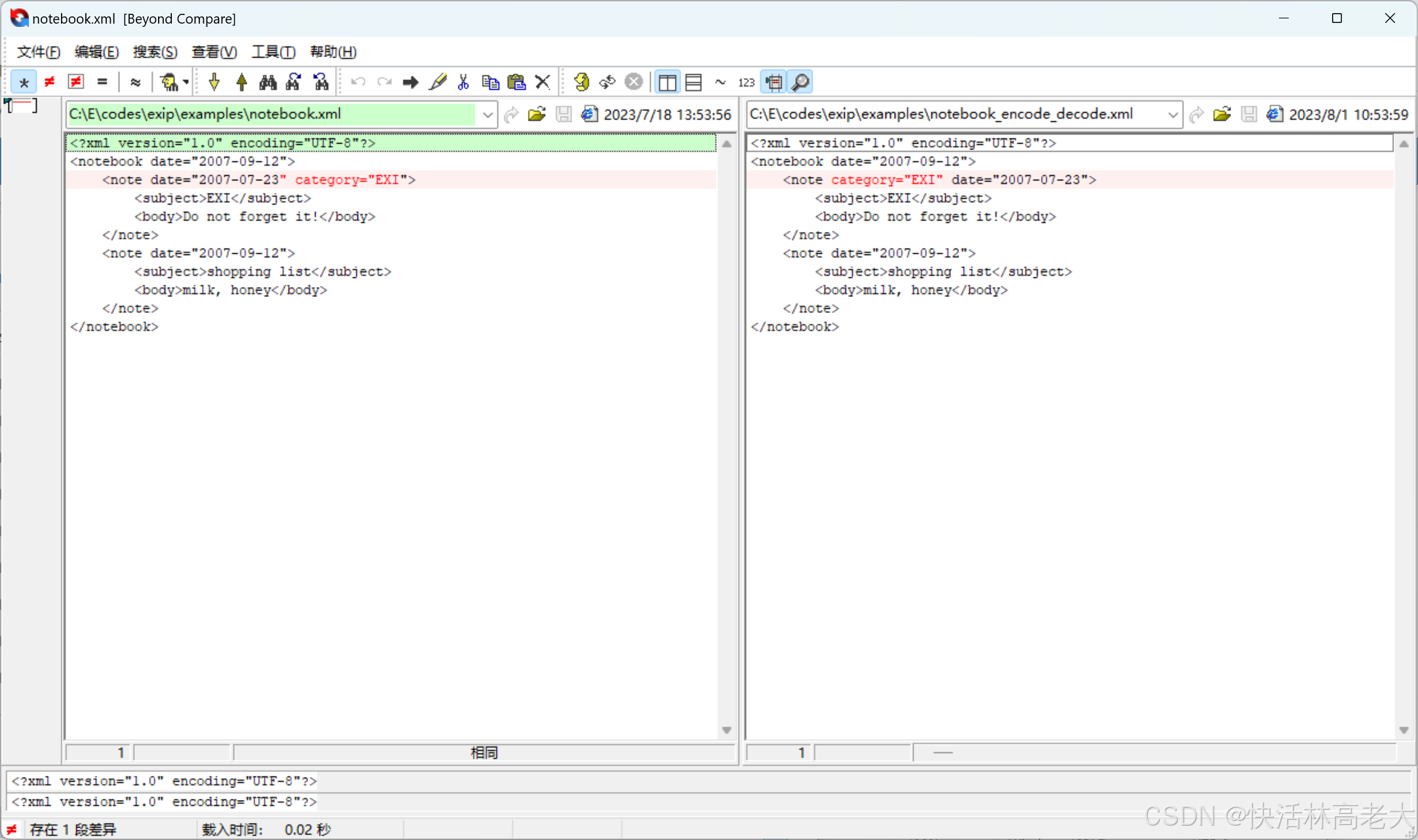Toggle line numbers with 123 icon
This screenshot has width=1418, height=840.
point(746,83)
